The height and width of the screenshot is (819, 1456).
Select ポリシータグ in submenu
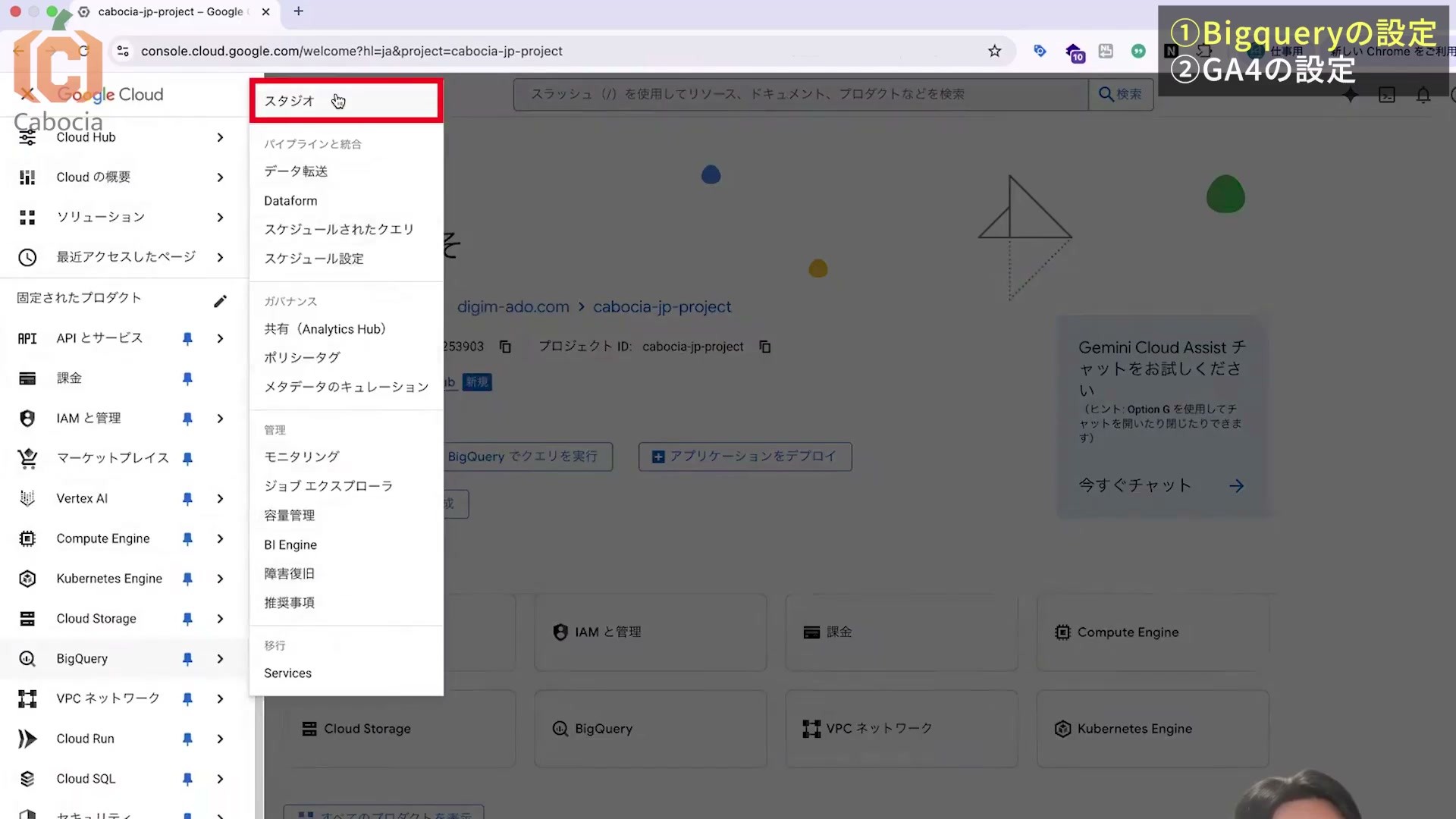pos(302,357)
